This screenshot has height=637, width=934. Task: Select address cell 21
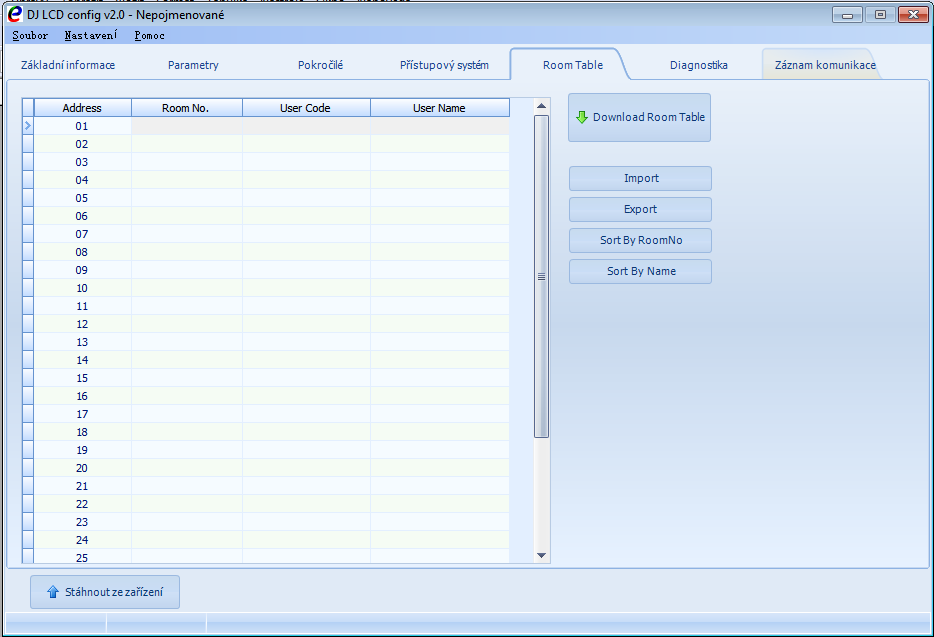point(82,486)
